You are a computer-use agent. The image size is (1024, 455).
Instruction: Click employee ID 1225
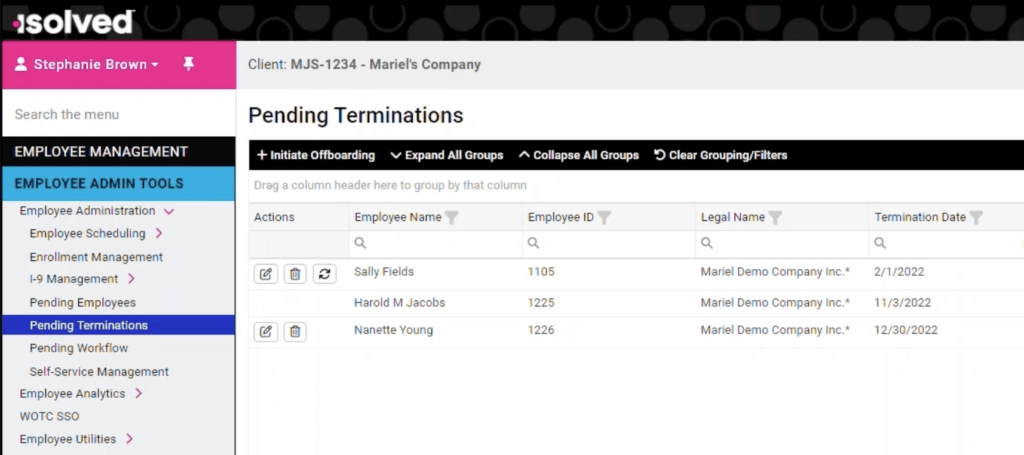pos(541,303)
